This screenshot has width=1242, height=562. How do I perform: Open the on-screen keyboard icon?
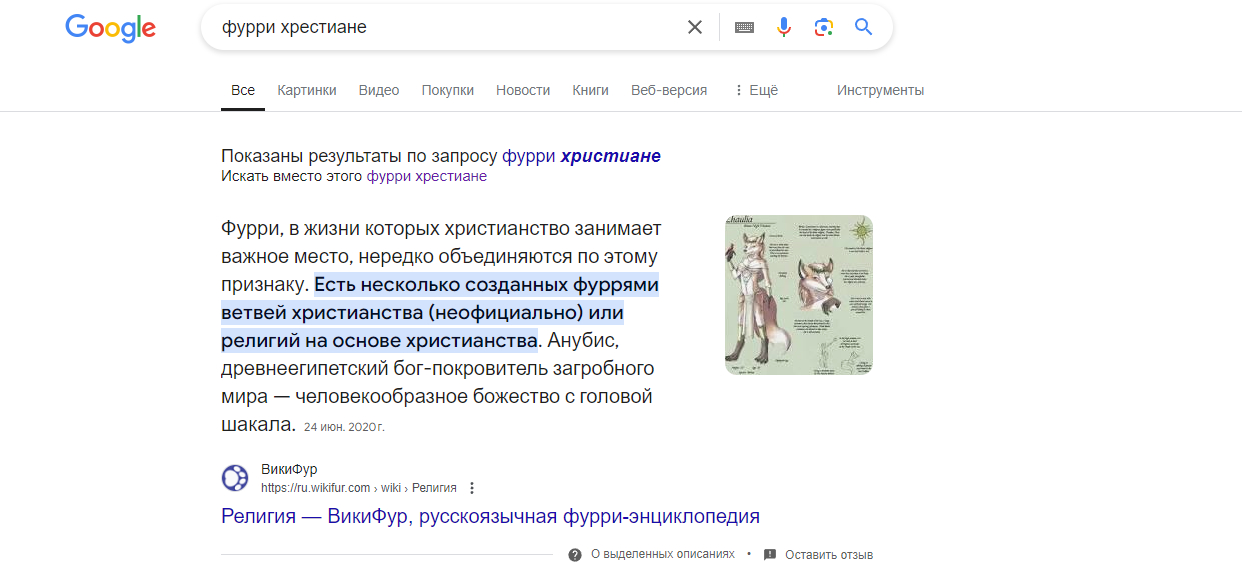pos(744,27)
